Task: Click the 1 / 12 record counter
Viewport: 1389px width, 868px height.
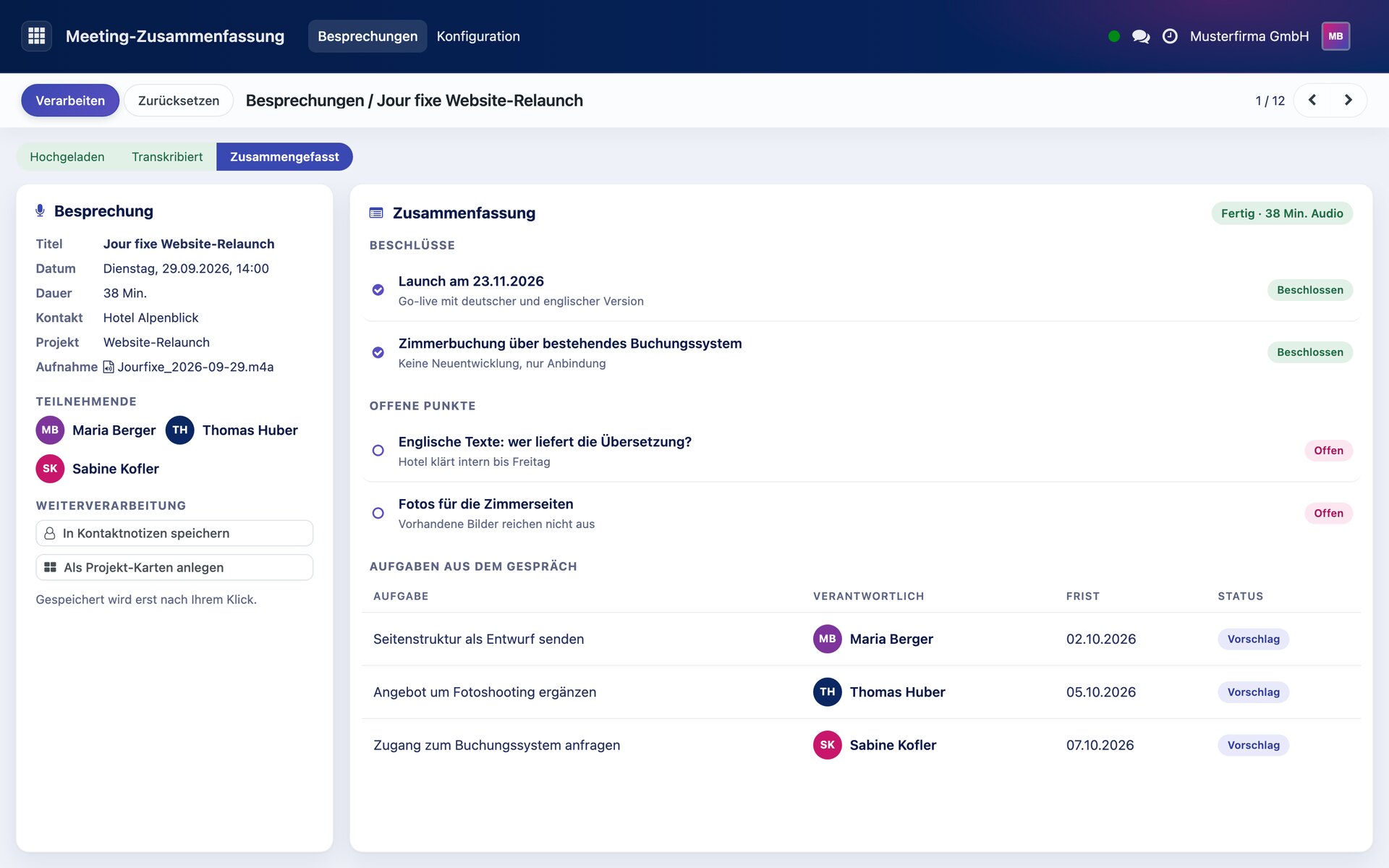Action: [1270, 101]
